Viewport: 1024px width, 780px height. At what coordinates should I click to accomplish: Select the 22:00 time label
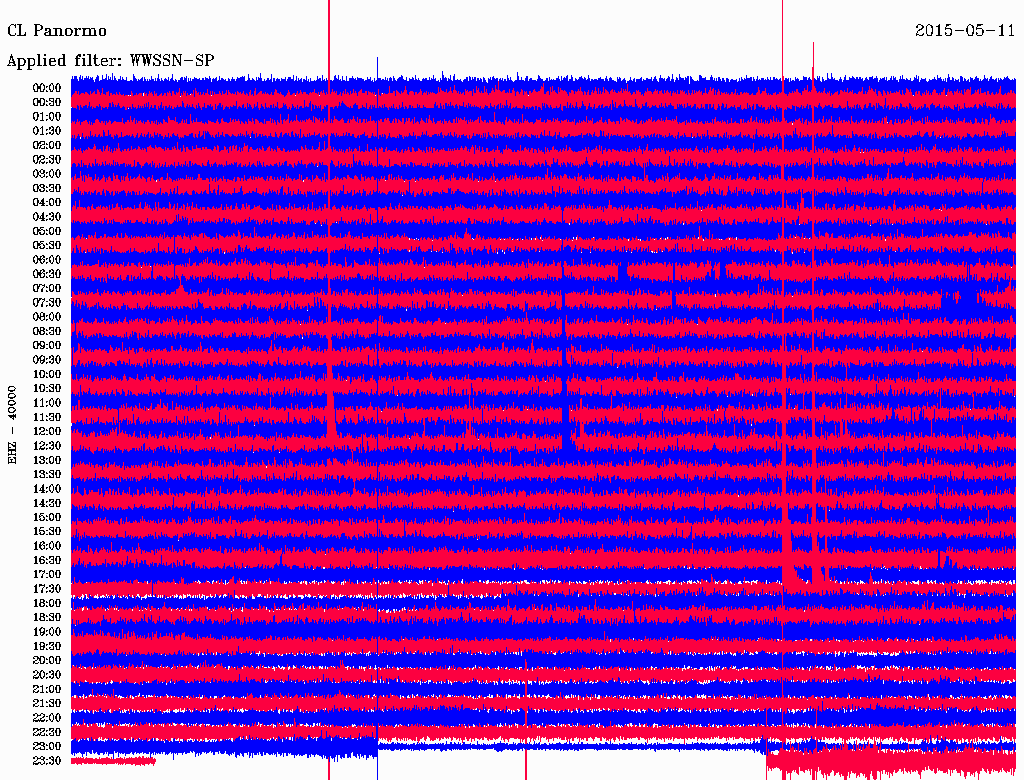click(x=47, y=717)
